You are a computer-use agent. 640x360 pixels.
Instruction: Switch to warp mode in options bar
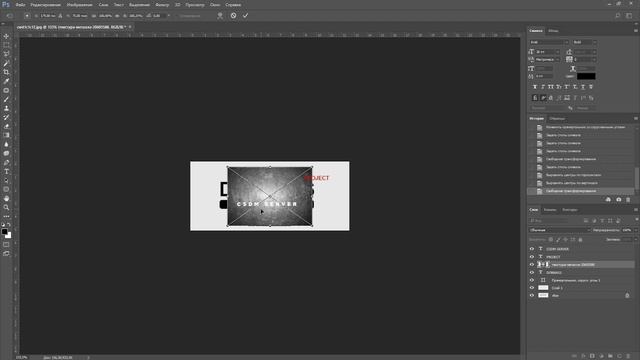[220, 16]
